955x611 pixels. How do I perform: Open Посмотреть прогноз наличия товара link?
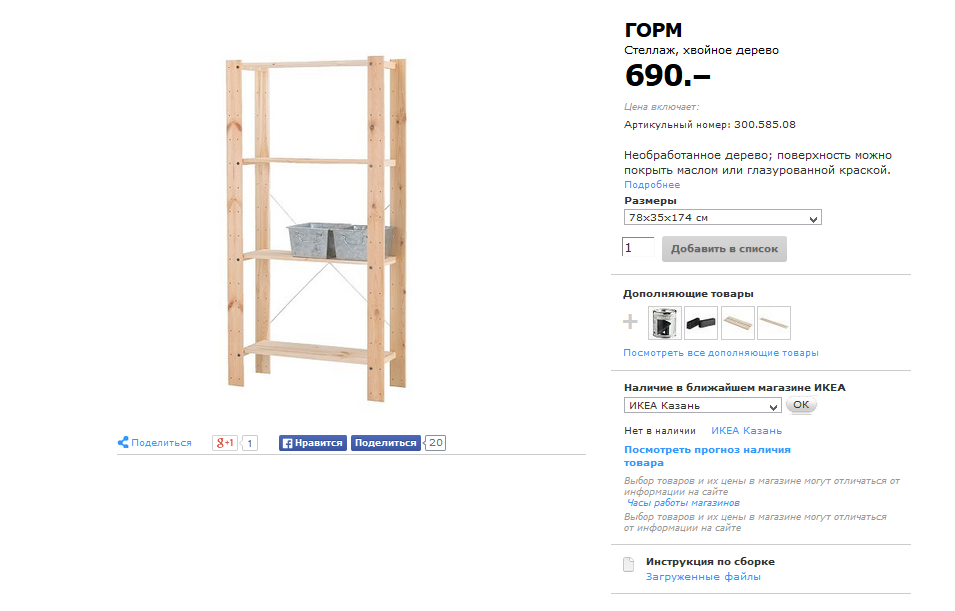(707, 456)
